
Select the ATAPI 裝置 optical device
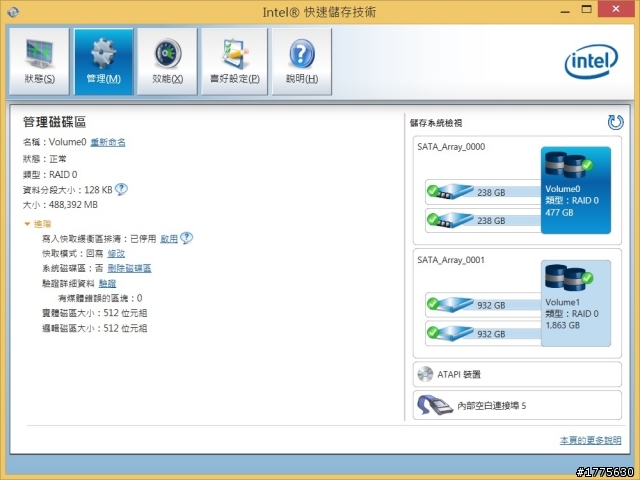pyautogui.click(x=517, y=374)
